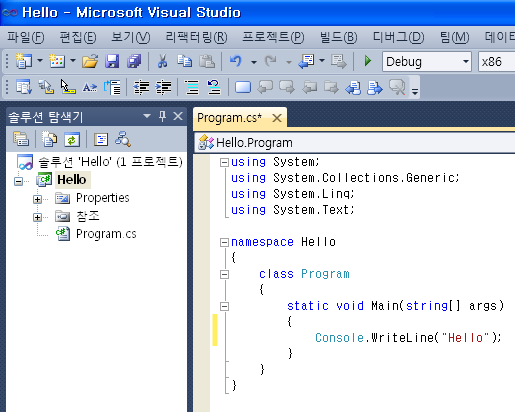Screen dimensions: 515x412
Task: Click View Code icon in Solution Explorer
Action: pyautogui.click(x=101, y=139)
